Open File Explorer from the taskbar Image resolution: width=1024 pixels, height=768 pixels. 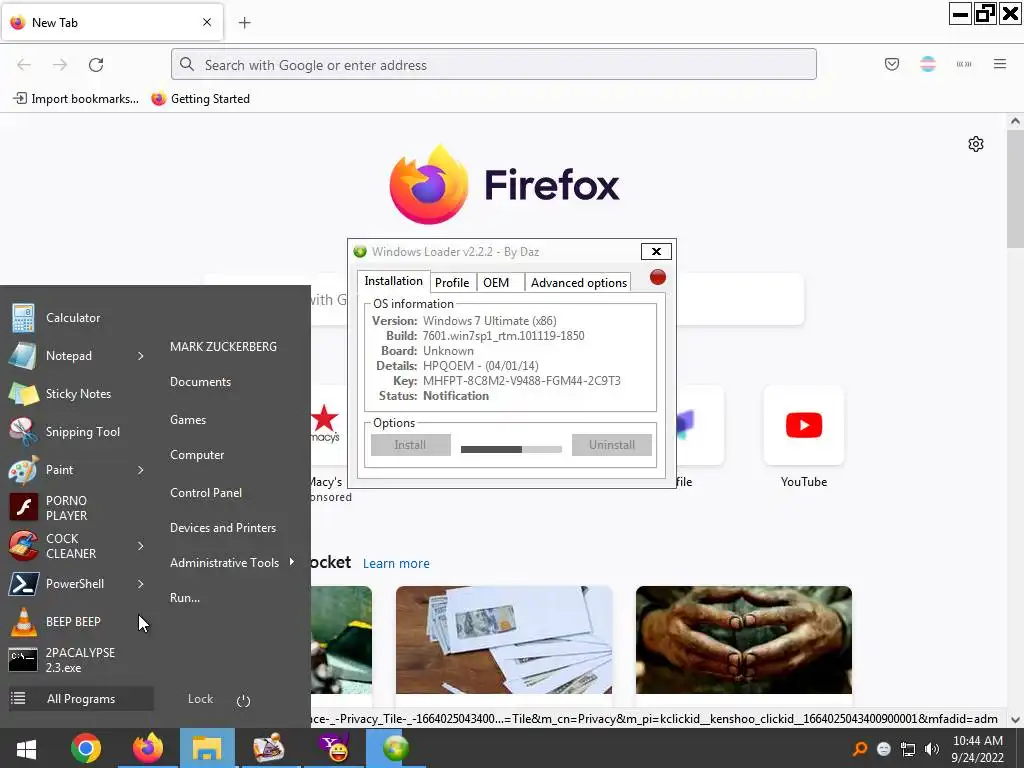tap(207, 748)
